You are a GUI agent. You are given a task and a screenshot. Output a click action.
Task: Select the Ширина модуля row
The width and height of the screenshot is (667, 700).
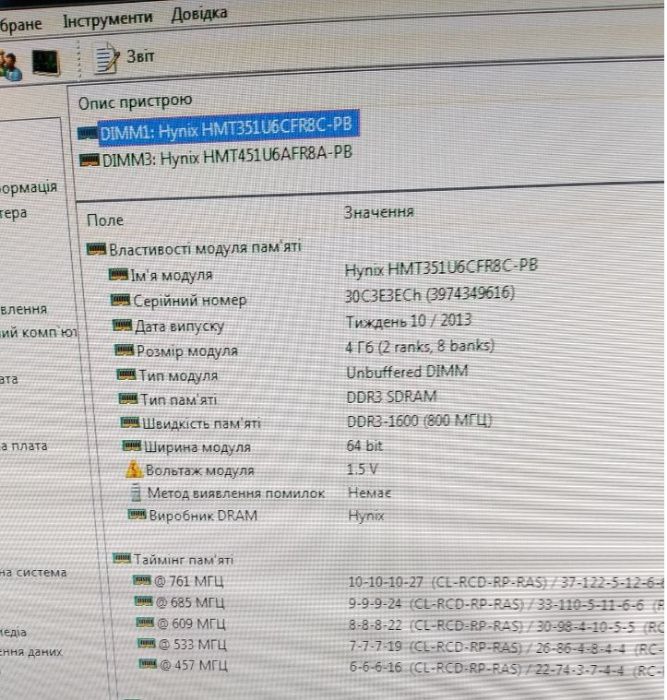(x=197, y=446)
